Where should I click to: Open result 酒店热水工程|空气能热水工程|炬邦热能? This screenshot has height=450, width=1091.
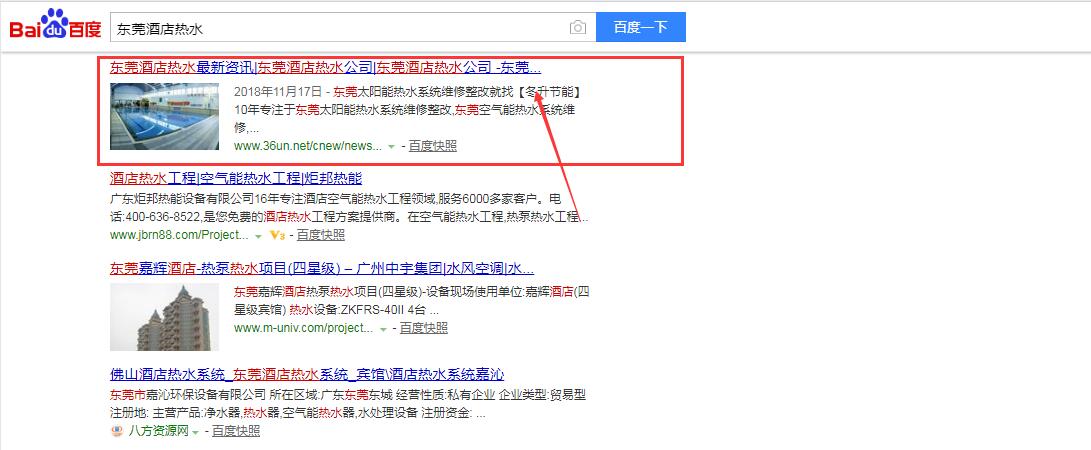pyautogui.click(x=236, y=178)
